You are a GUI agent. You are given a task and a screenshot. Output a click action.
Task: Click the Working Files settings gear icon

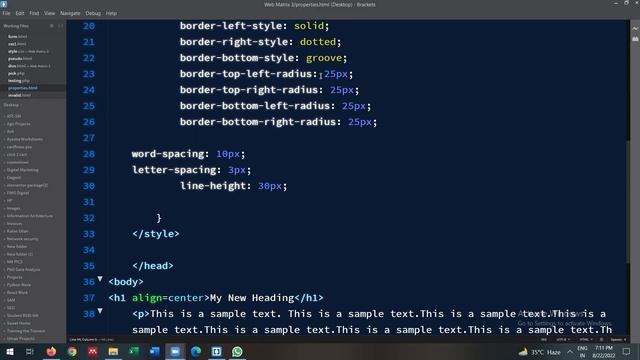(x=52, y=26)
